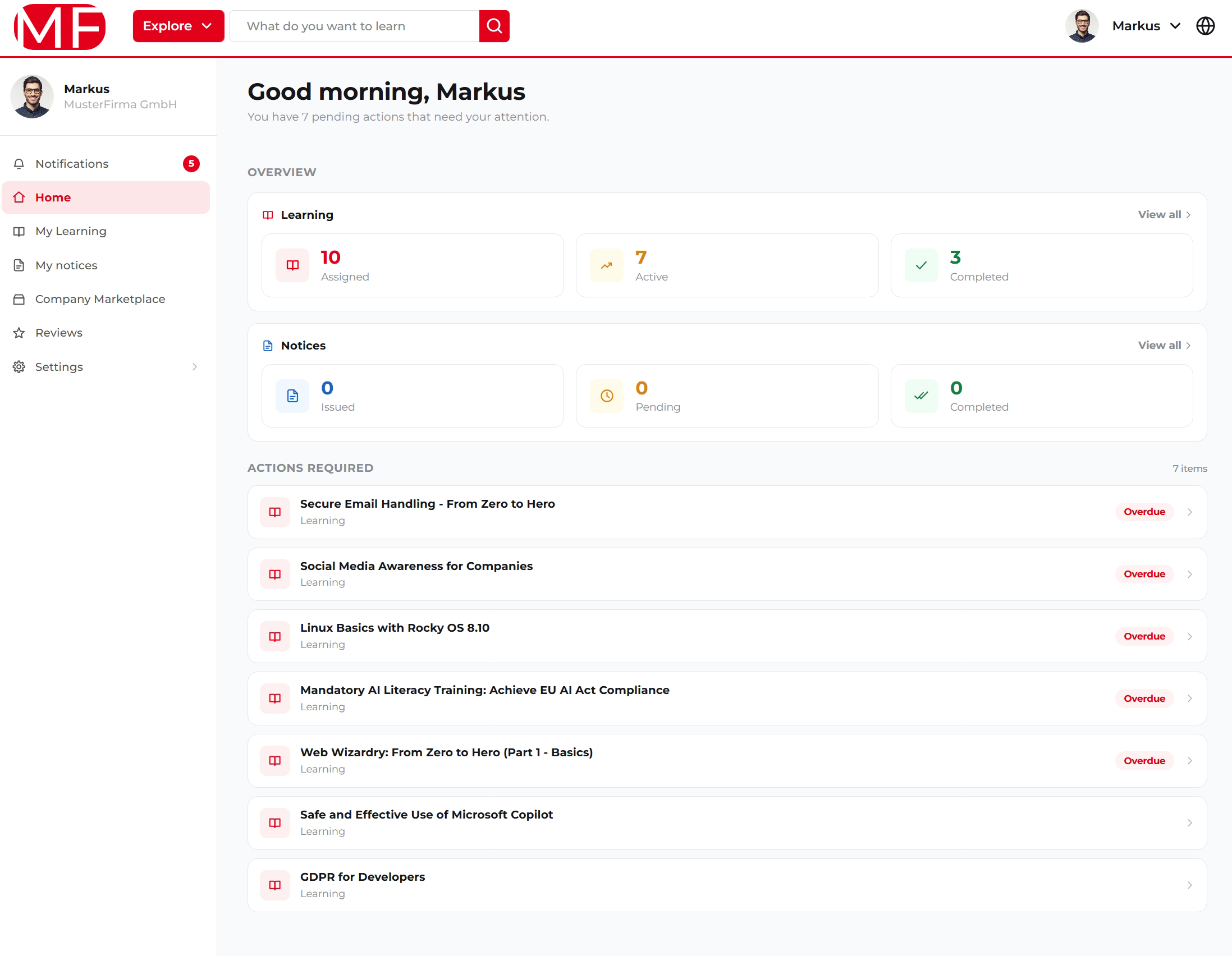Open the GDPR for Developers row chevron

(x=1189, y=885)
